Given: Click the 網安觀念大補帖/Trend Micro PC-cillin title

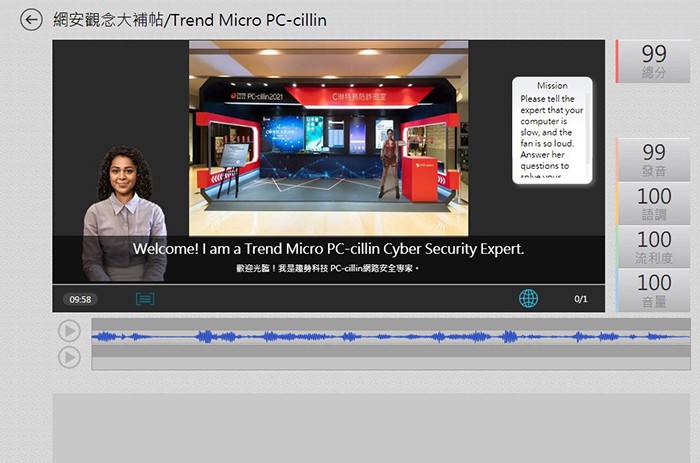Looking at the screenshot, I should (190, 20).
